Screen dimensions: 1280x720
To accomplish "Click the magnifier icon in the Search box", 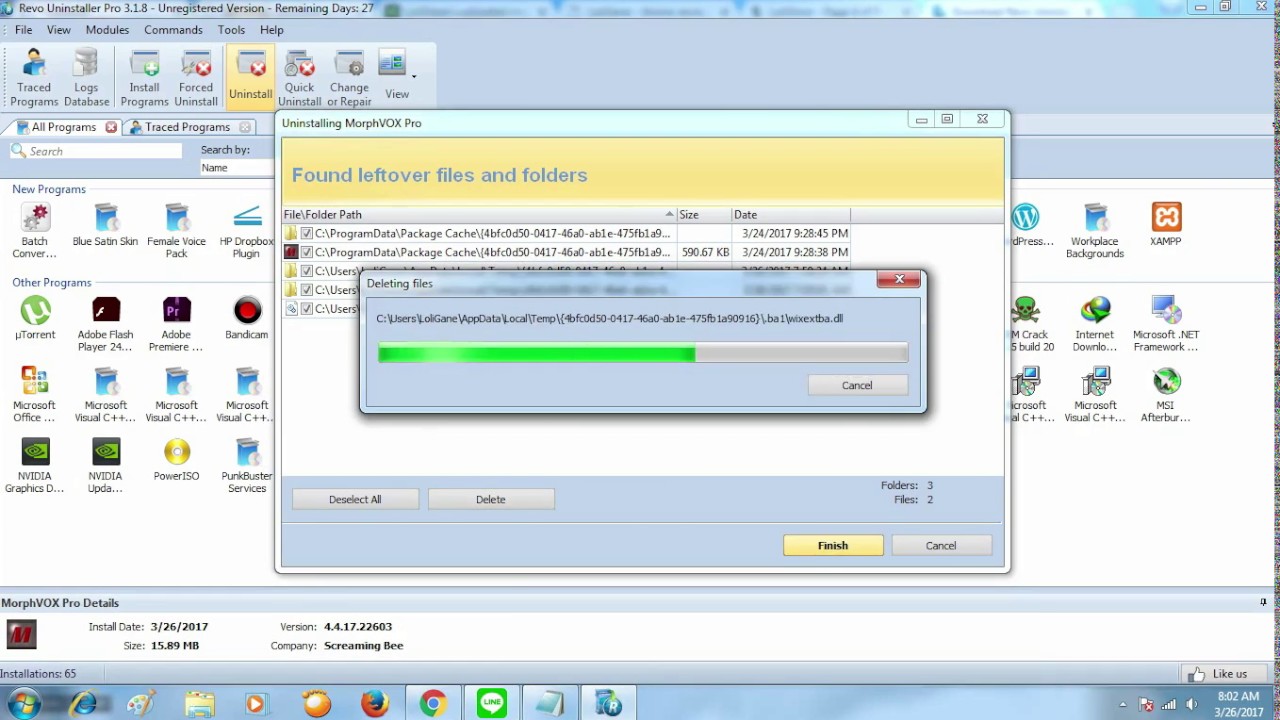I will tap(18, 151).
